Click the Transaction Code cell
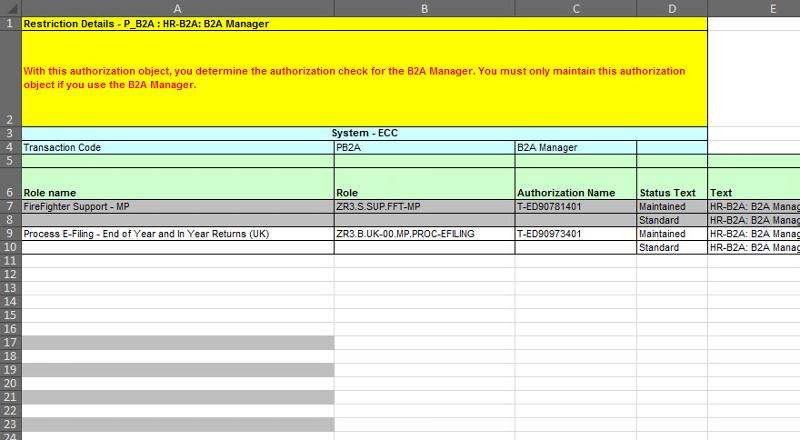 point(178,147)
